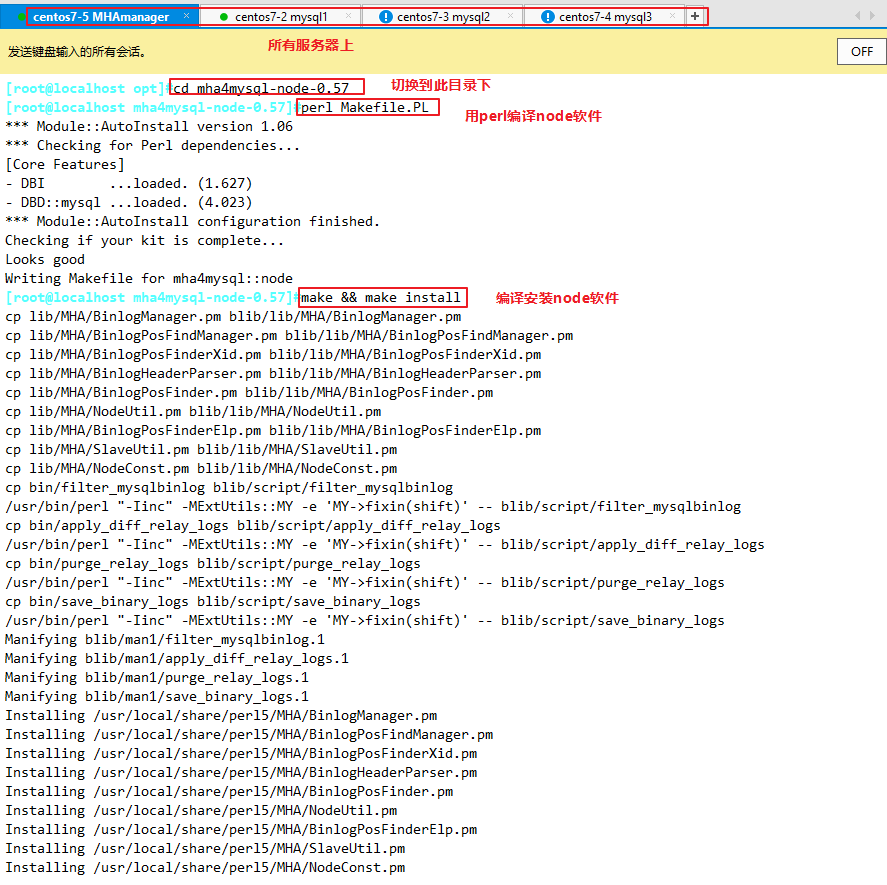The height and width of the screenshot is (885, 887).
Task: Click the 'cp bin/apply_diff_relay_logs' output line
Action: point(253,526)
